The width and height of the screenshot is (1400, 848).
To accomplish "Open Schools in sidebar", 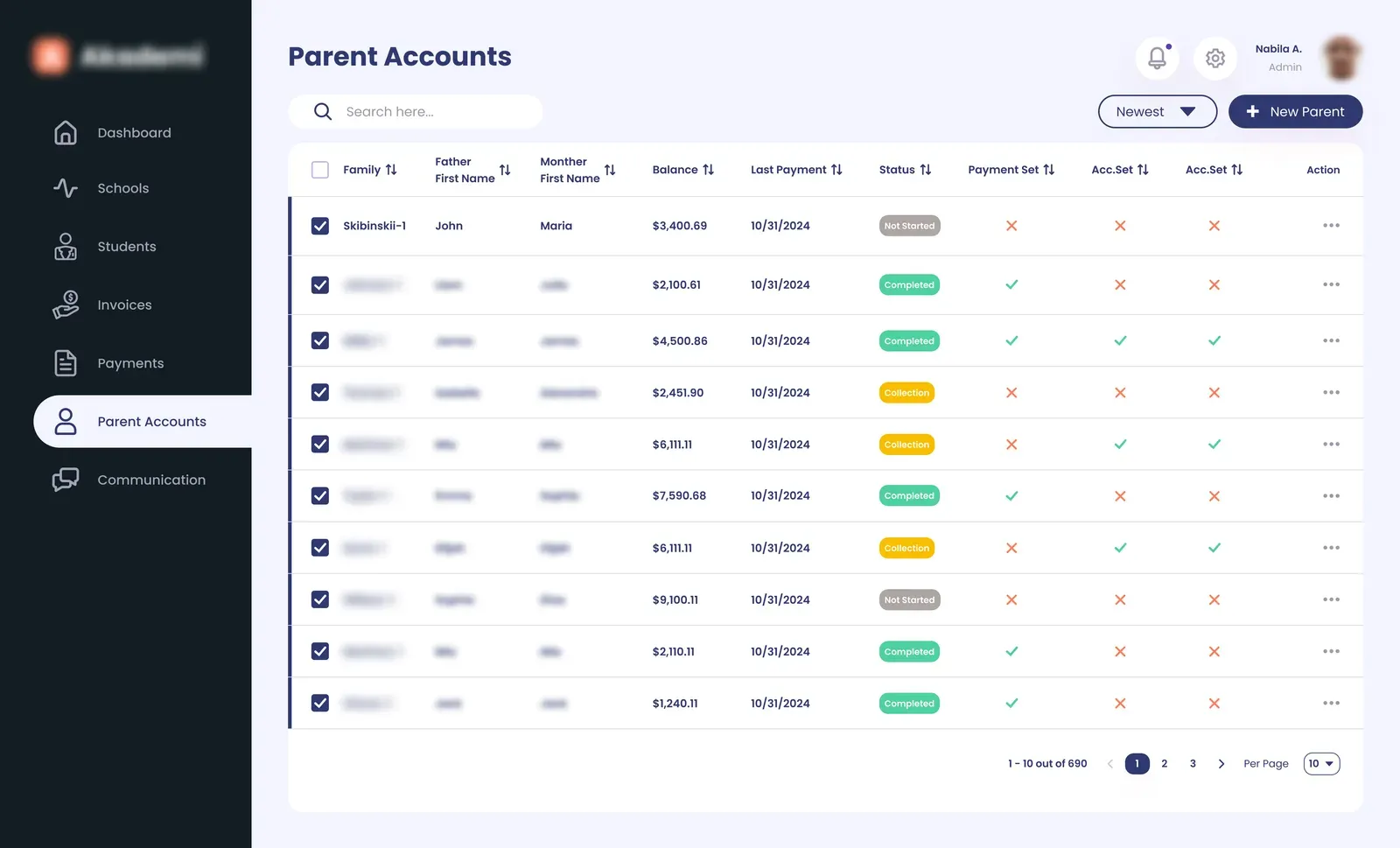I will coord(123,188).
